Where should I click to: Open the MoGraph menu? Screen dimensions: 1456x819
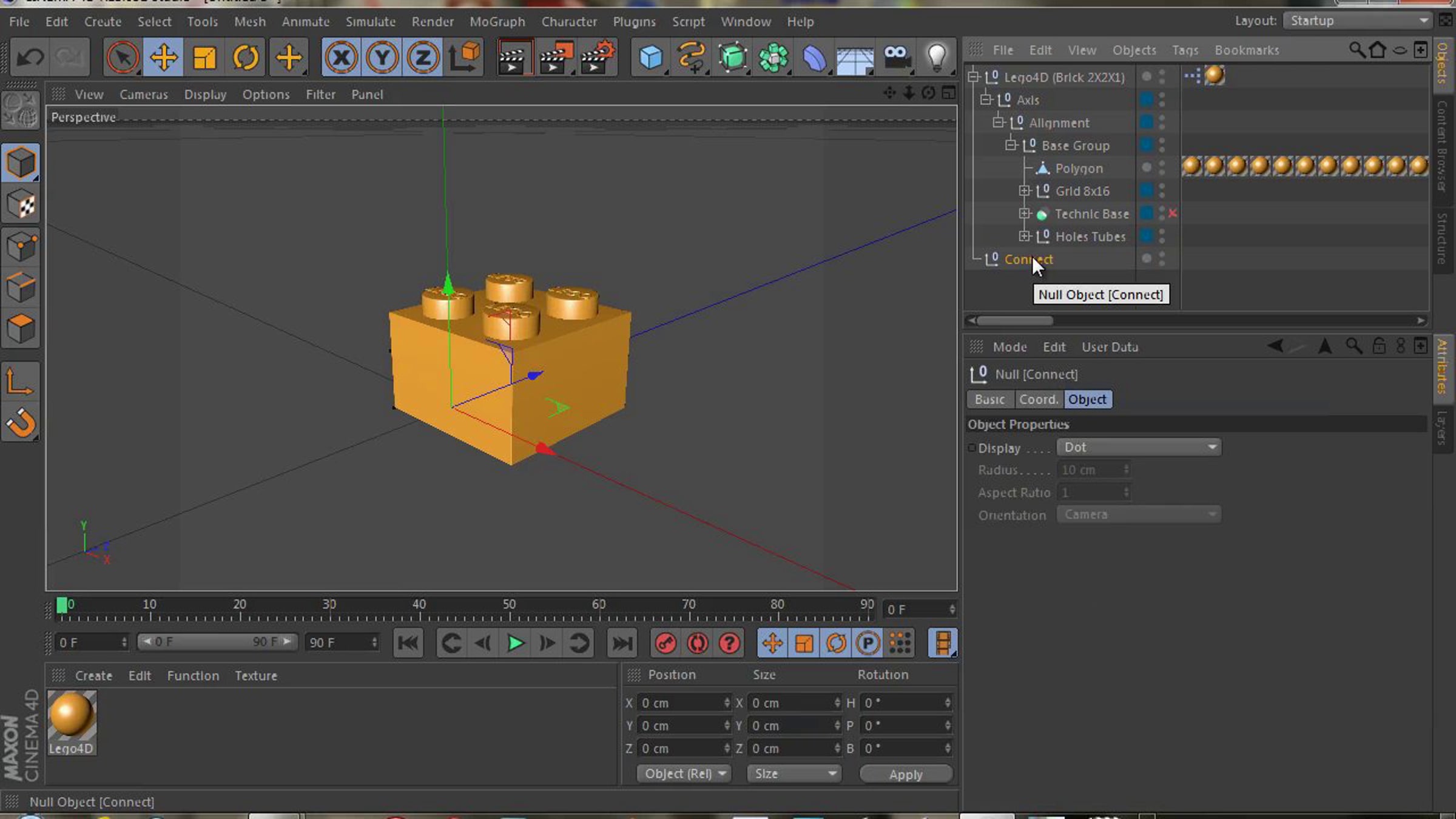click(x=497, y=22)
